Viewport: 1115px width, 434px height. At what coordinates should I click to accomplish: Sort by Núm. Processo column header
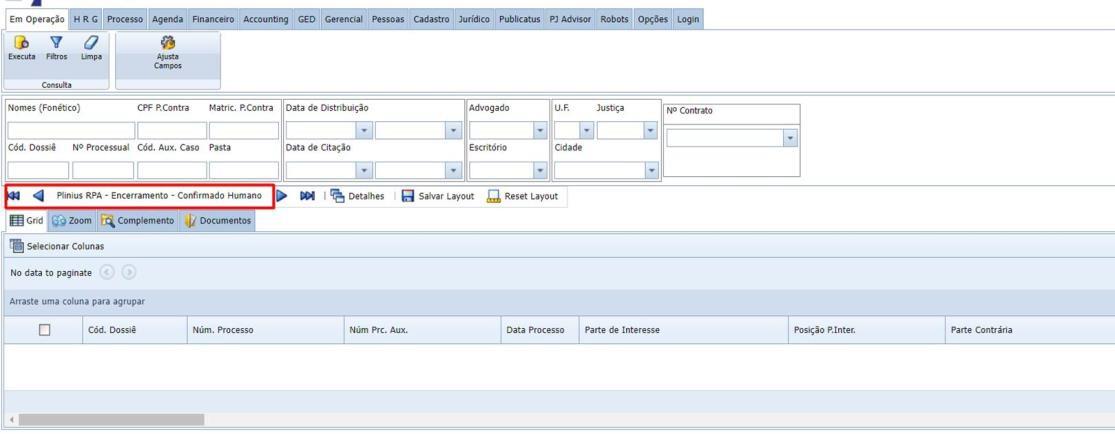tap(265, 330)
